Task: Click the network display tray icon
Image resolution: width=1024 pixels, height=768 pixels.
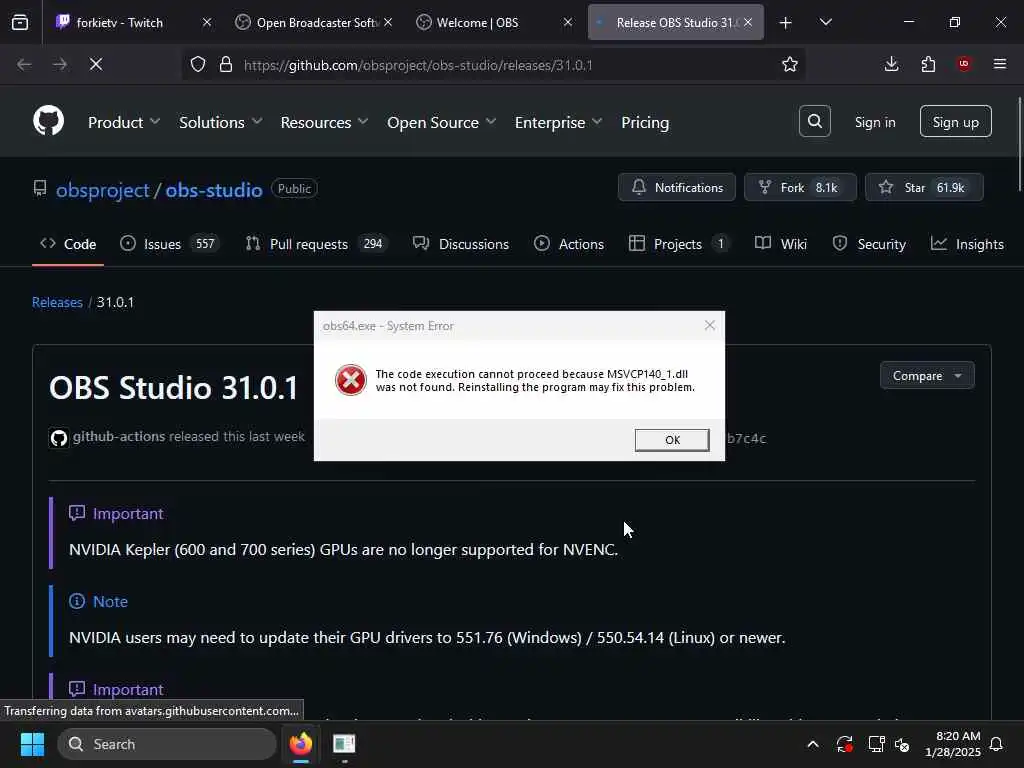Action: (x=876, y=744)
